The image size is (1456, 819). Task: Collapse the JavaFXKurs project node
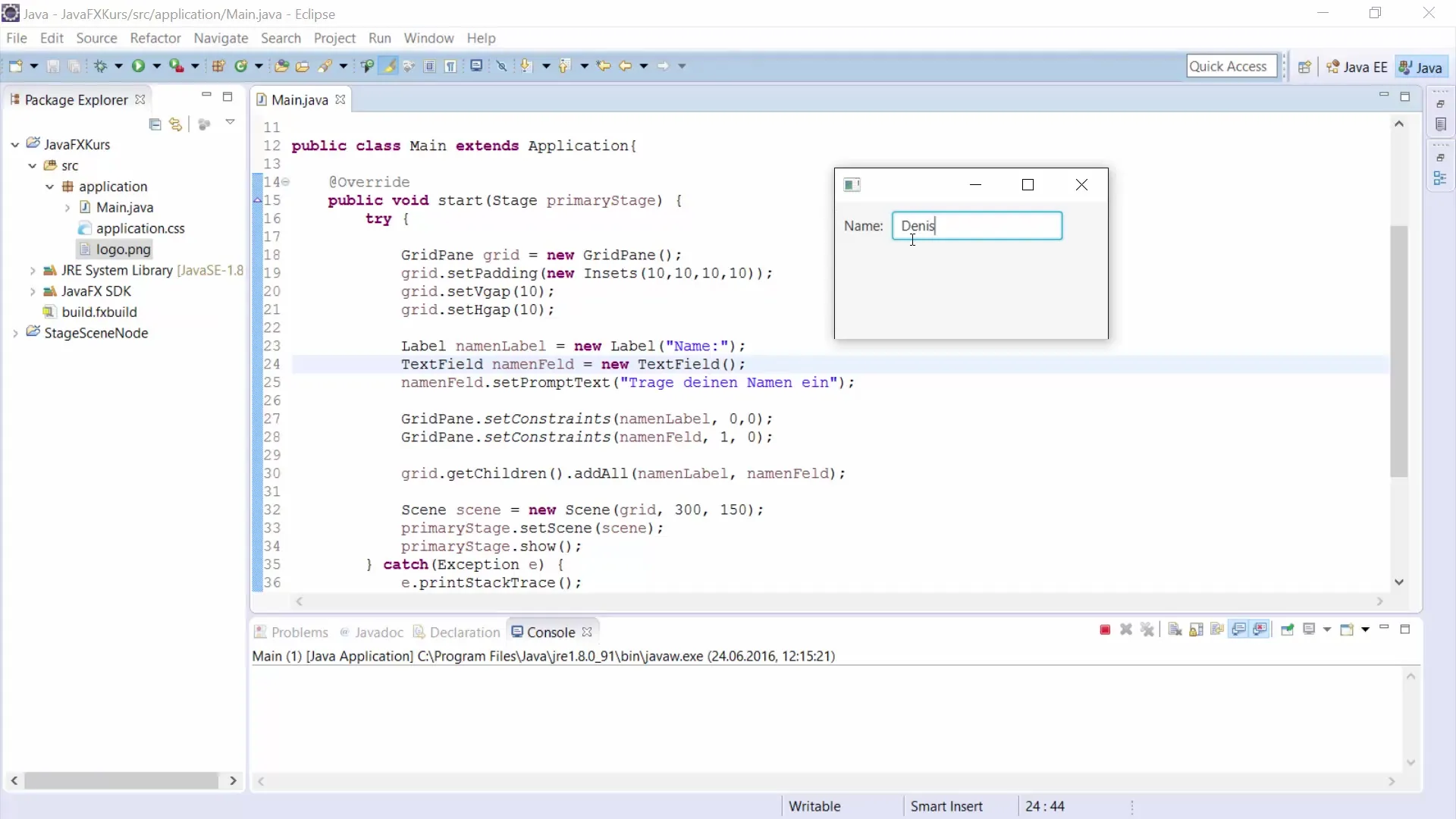tap(15, 144)
